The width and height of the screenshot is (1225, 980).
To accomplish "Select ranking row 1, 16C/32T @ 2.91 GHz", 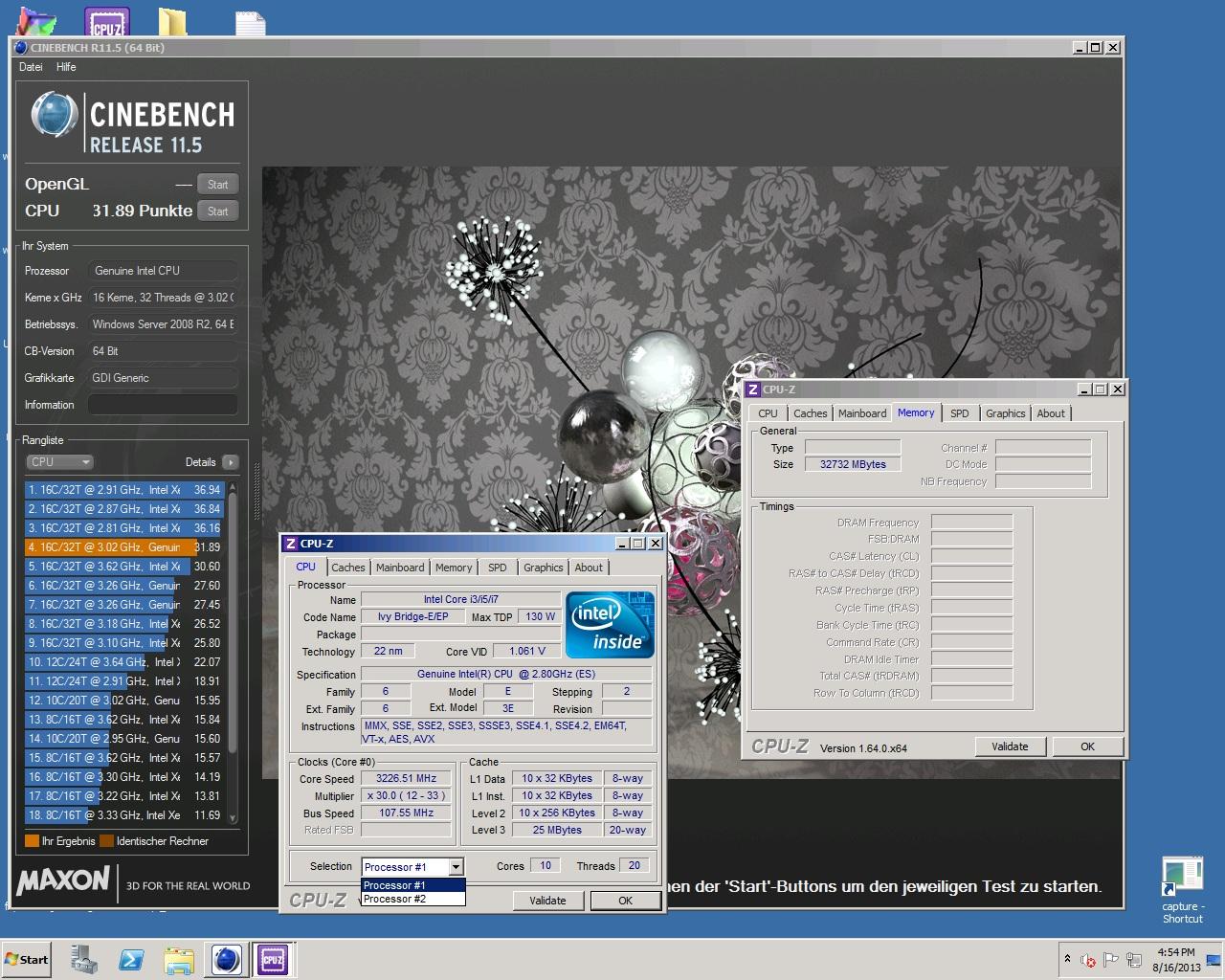I will (x=124, y=490).
